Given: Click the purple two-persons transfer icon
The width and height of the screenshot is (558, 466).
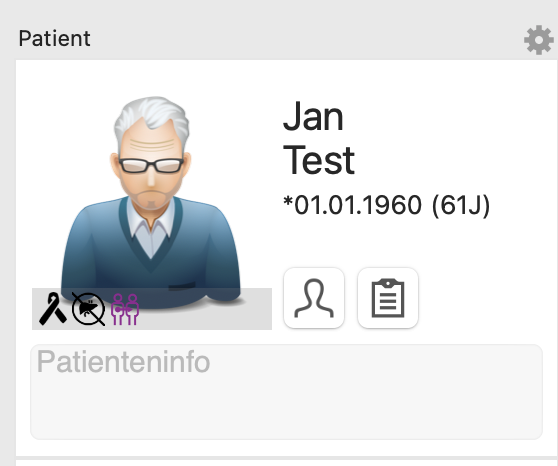Looking at the screenshot, I should coord(125,309).
